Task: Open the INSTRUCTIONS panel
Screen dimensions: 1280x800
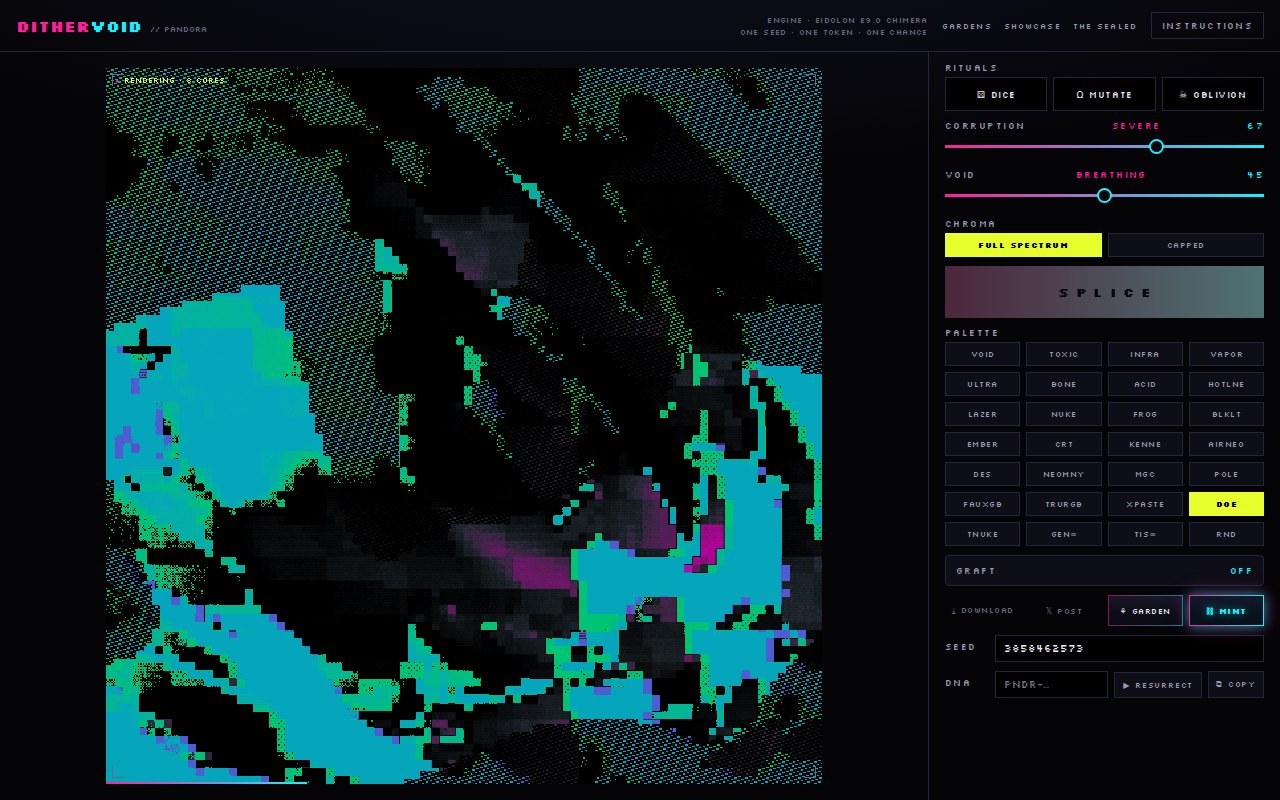Action: point(1207,26)
